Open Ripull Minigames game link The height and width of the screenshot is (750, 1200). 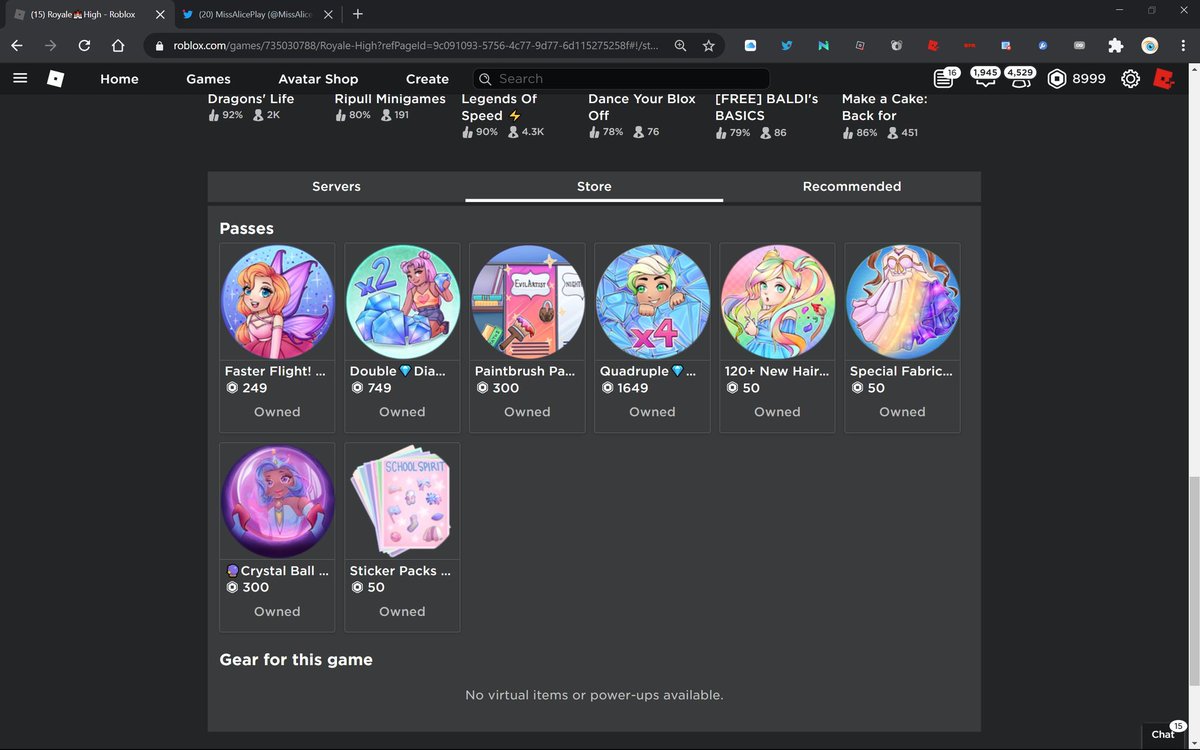coord(390,99)
